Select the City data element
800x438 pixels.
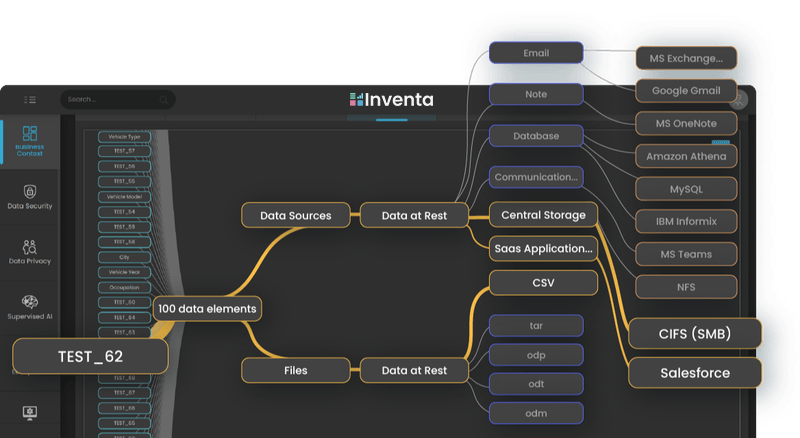124,257
